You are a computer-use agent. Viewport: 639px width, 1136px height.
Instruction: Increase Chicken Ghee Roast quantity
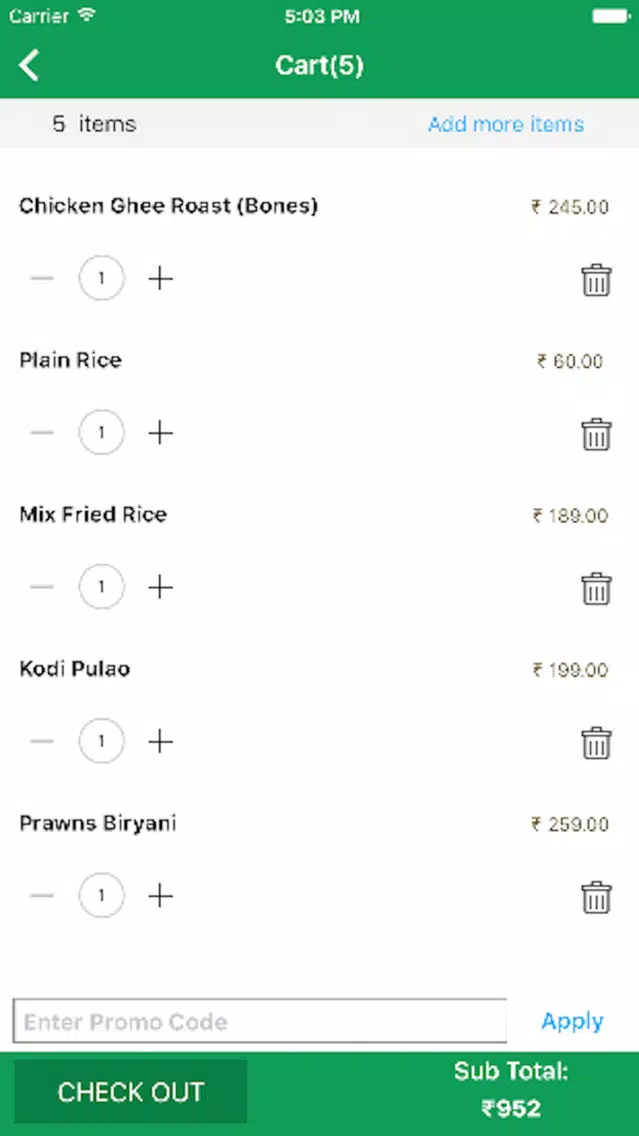[x=161, y=278]
